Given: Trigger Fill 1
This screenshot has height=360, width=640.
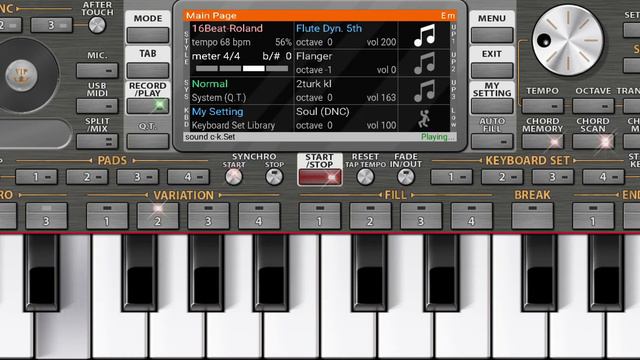Looking at the screenshot, I should [x=320, y=216].
